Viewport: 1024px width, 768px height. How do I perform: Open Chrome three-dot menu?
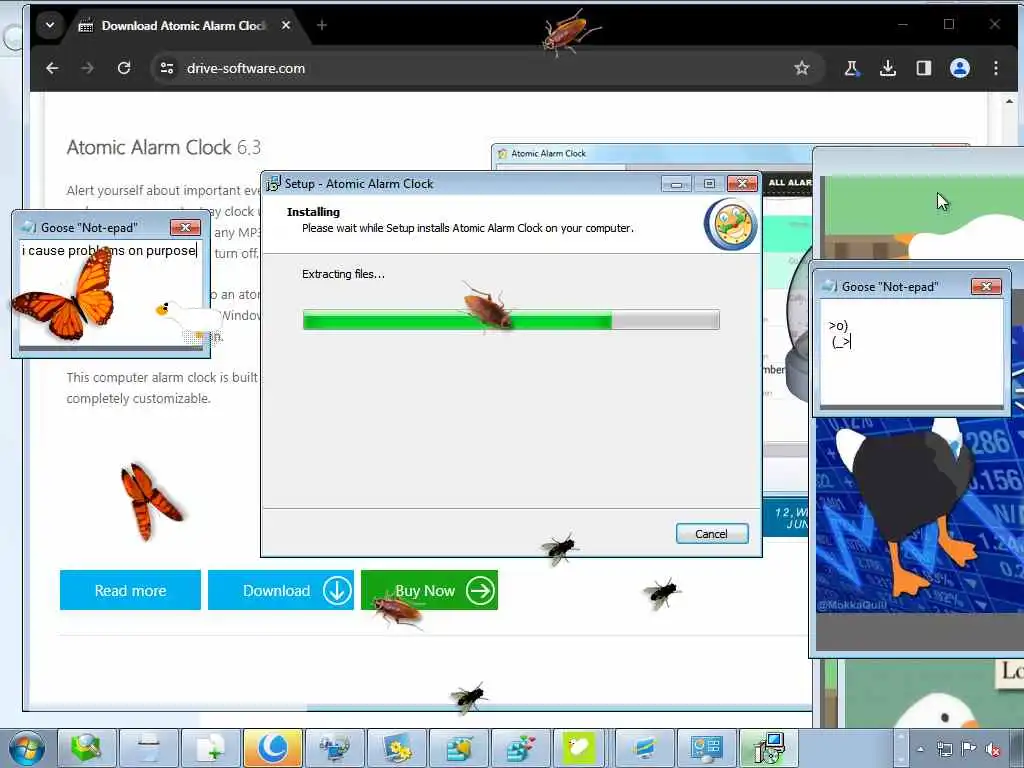point(995,68)
